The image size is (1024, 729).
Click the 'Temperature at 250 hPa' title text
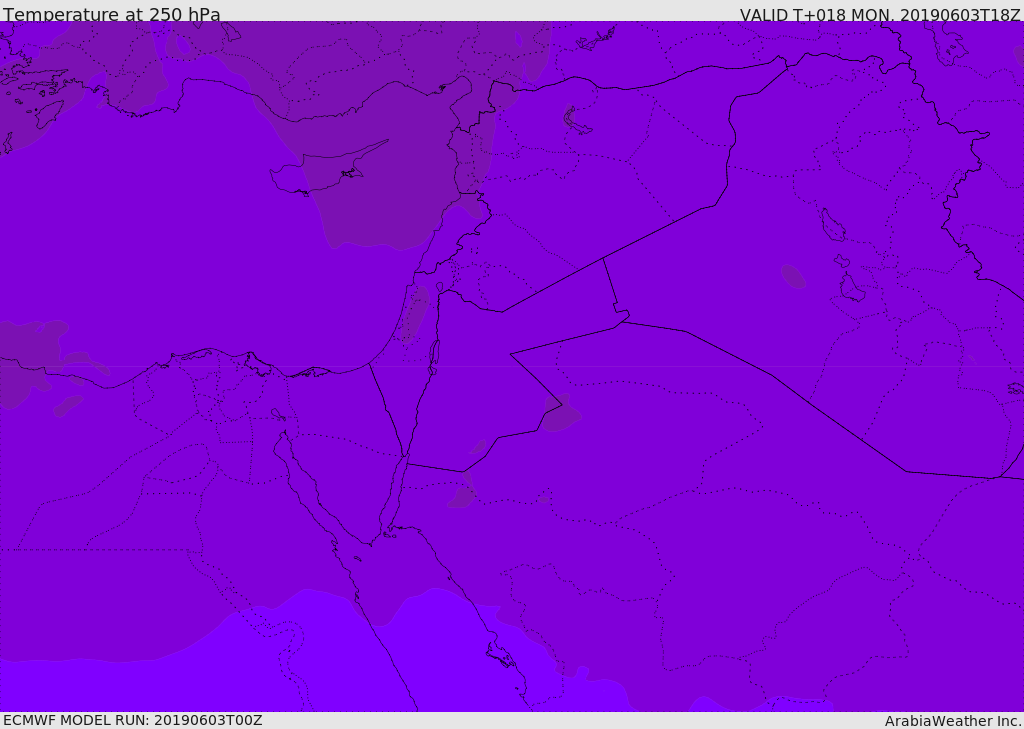(112, 14)
